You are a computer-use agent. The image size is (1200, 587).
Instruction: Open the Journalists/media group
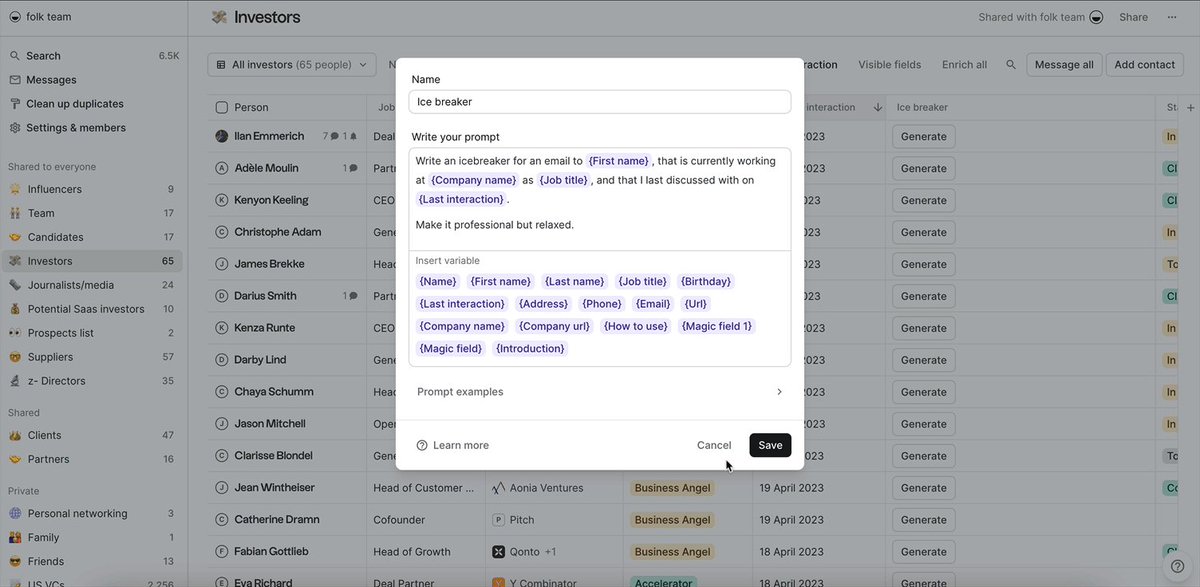click(x=92, y=285)
